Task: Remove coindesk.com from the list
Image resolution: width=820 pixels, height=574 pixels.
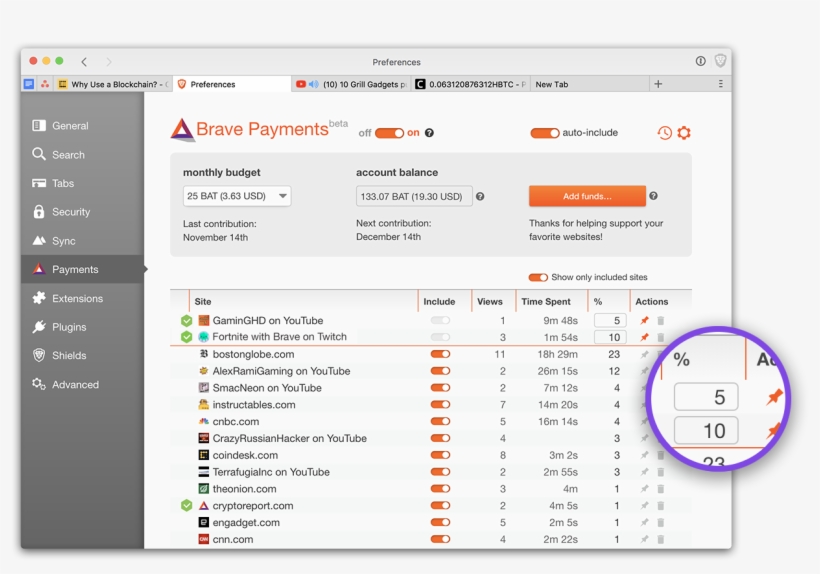Action: click(660, 455)
